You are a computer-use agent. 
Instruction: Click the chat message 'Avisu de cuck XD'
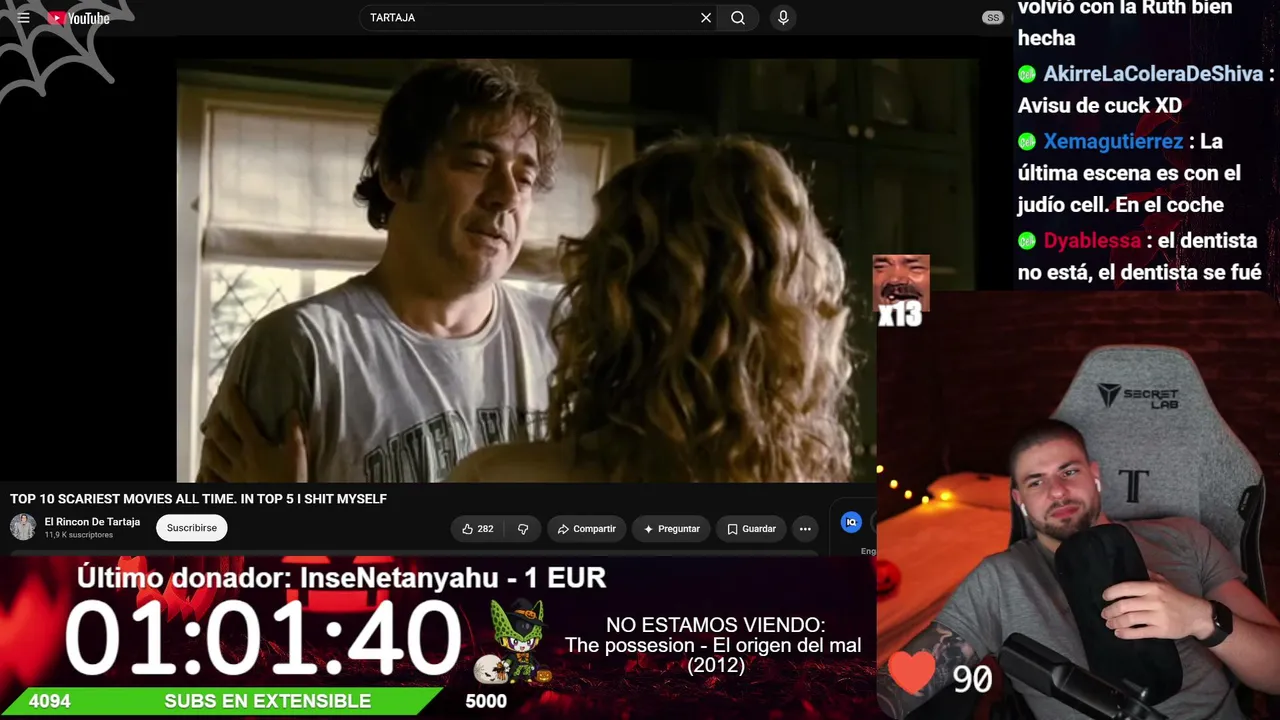pos(1100,105)
